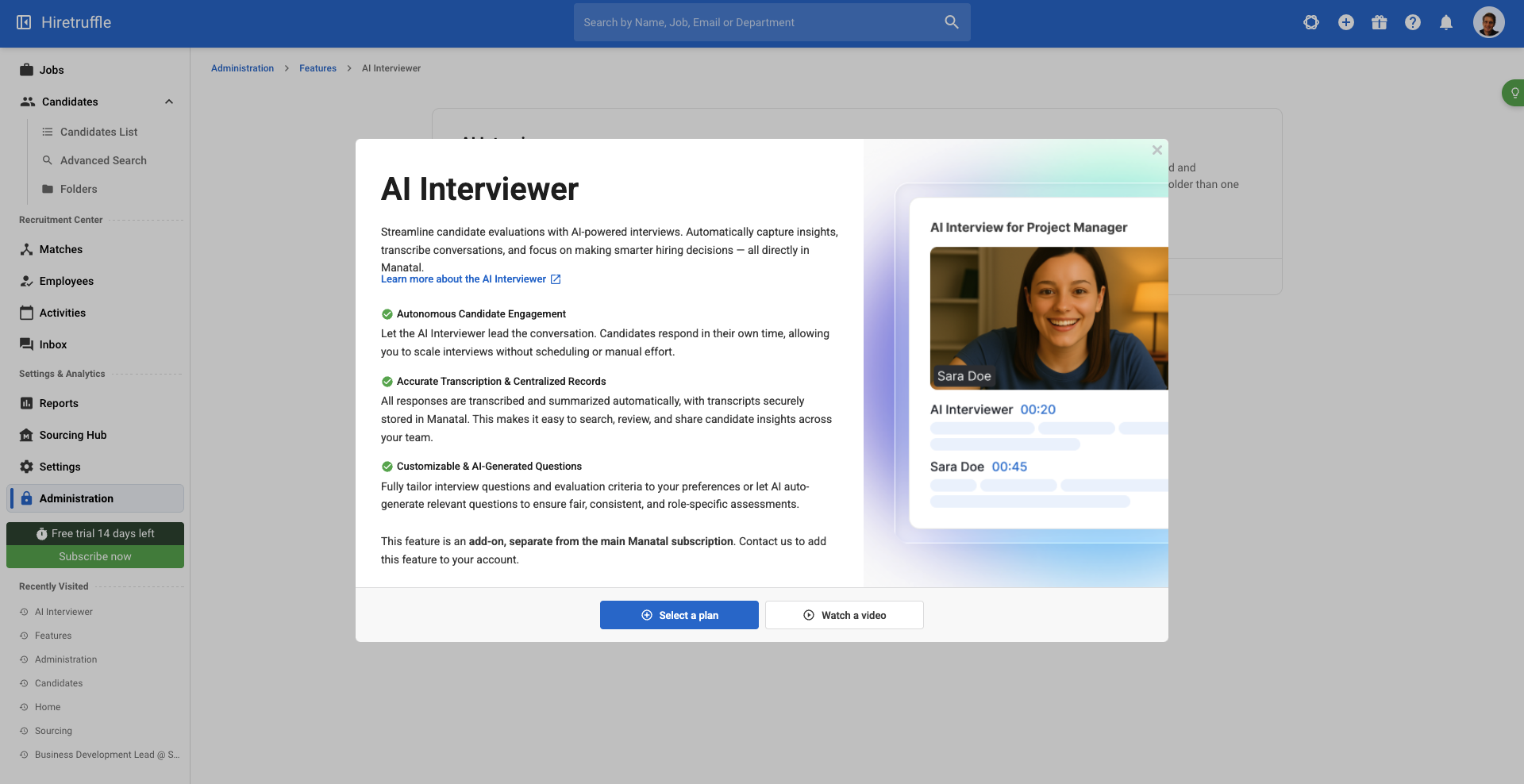Click the Inbox chat icon
The height and width of the screenshot is (784, 1524).
pos(26,344)
